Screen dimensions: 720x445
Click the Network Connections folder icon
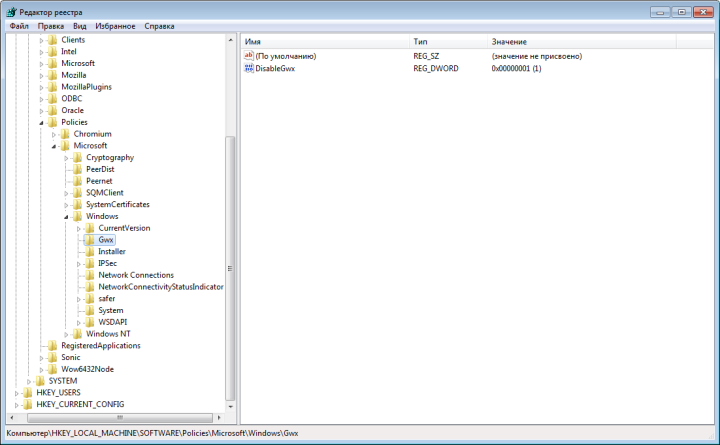pyautogui.click(x=90, y=275)
